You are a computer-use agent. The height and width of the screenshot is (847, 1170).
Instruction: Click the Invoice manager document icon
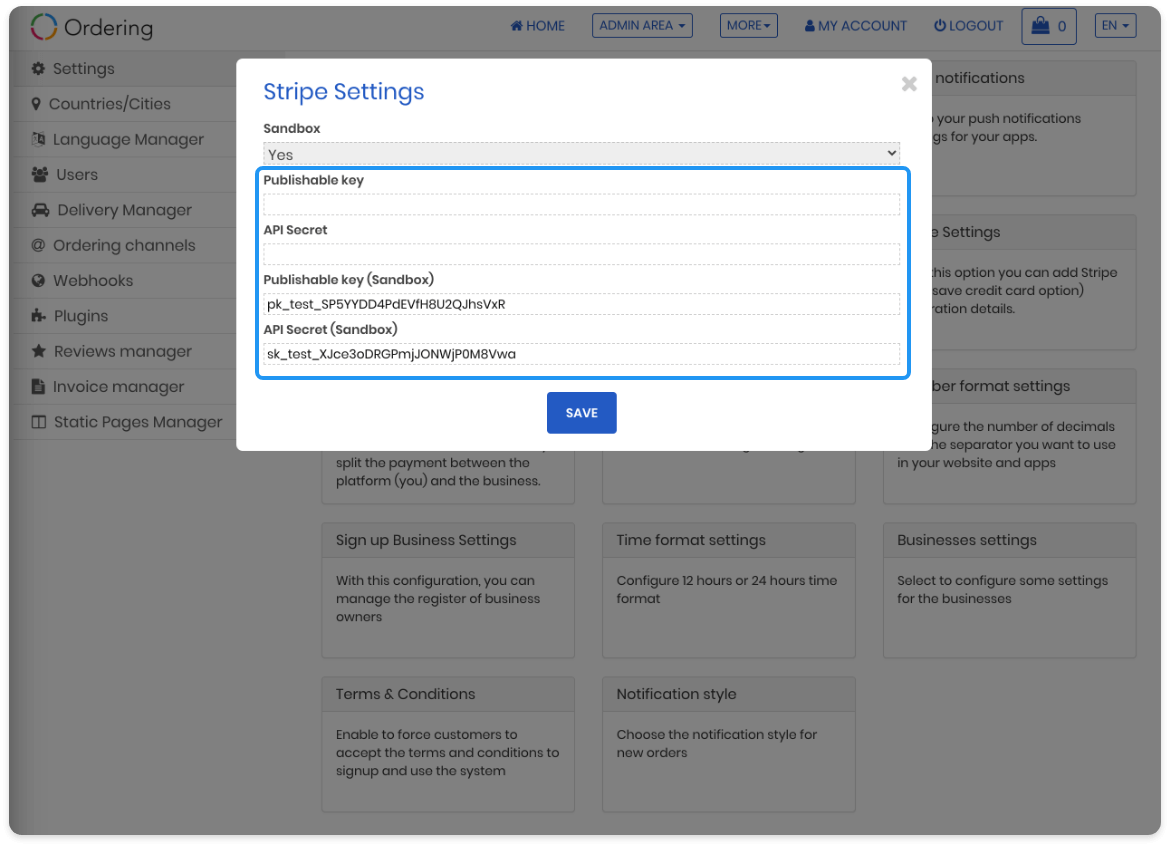coord(38,387)
